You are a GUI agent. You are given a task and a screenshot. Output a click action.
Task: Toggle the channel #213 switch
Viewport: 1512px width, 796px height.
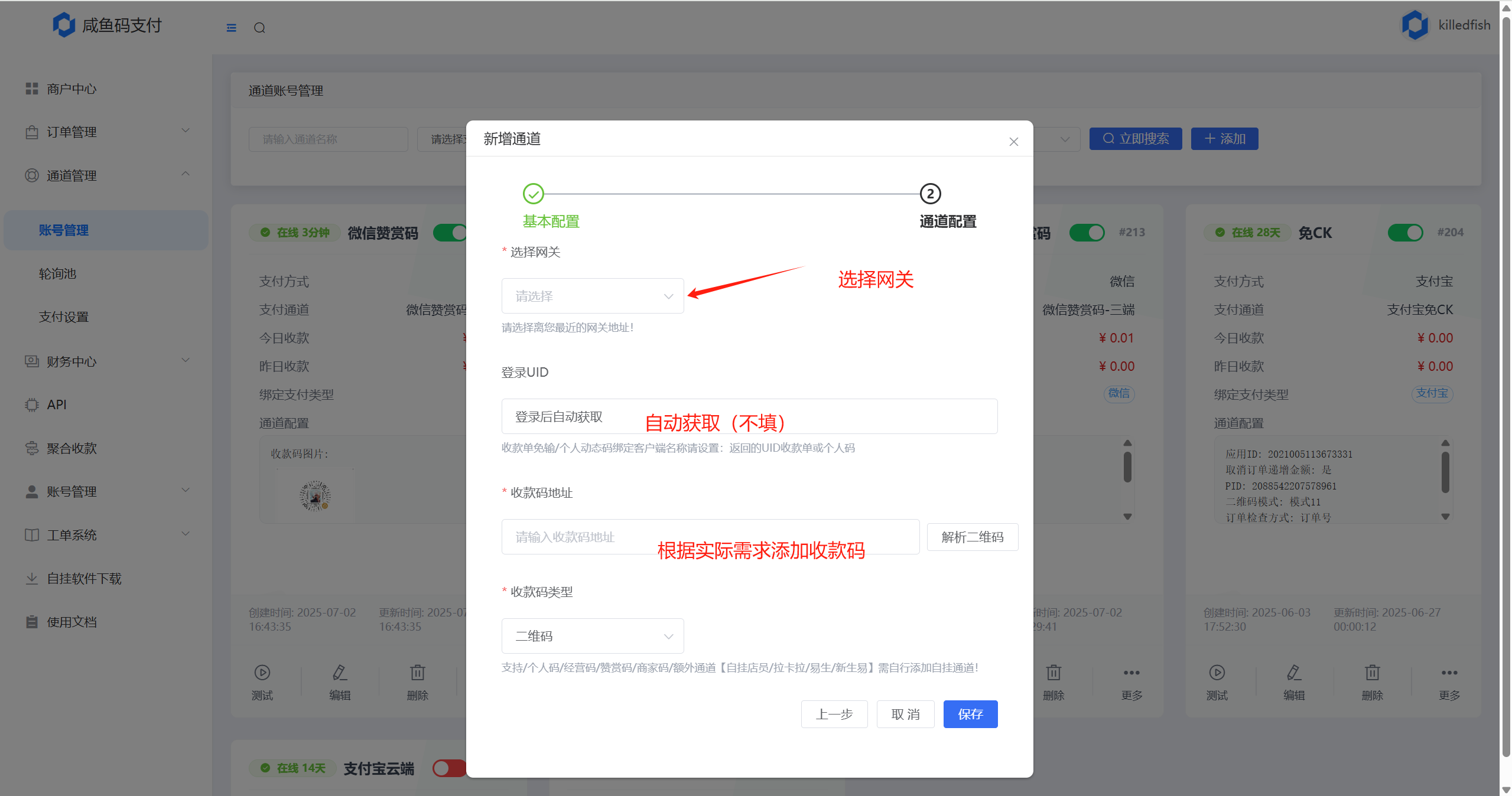[x=1087, y=233]
